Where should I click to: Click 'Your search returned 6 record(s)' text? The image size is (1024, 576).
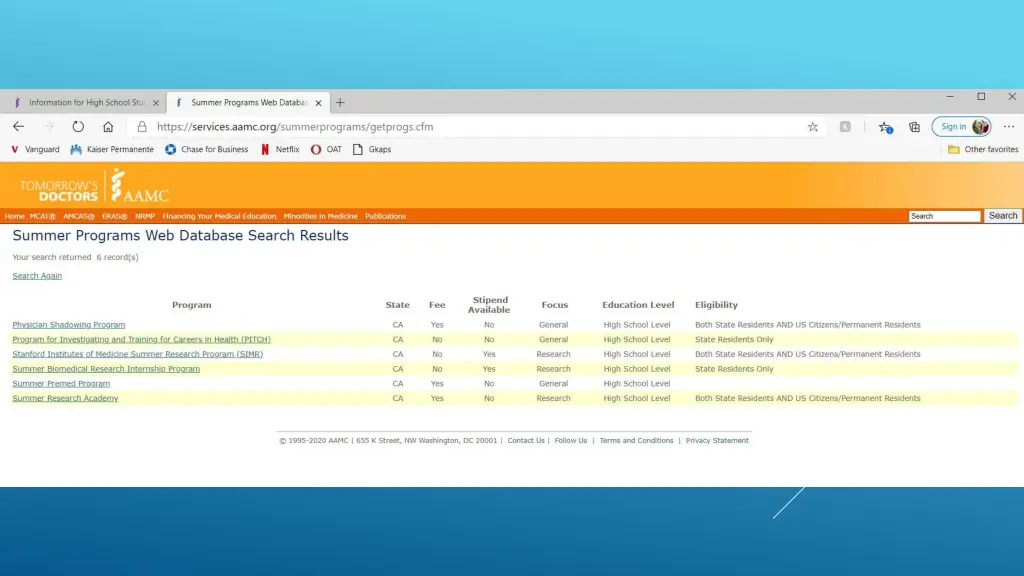75,257
